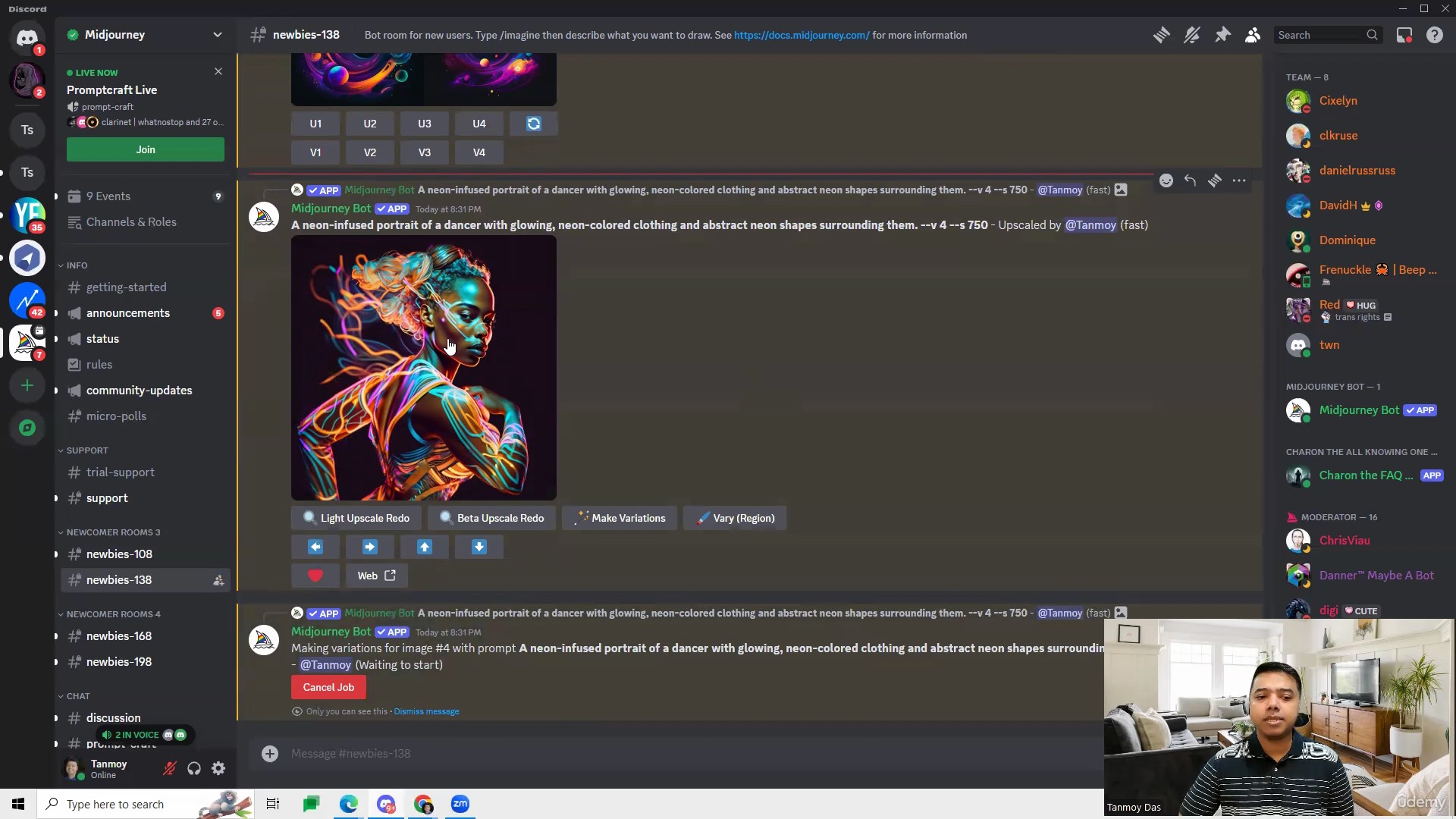Switch to newbies-108 channel
Screen dimensions: 1456x819
coord(146,554)
